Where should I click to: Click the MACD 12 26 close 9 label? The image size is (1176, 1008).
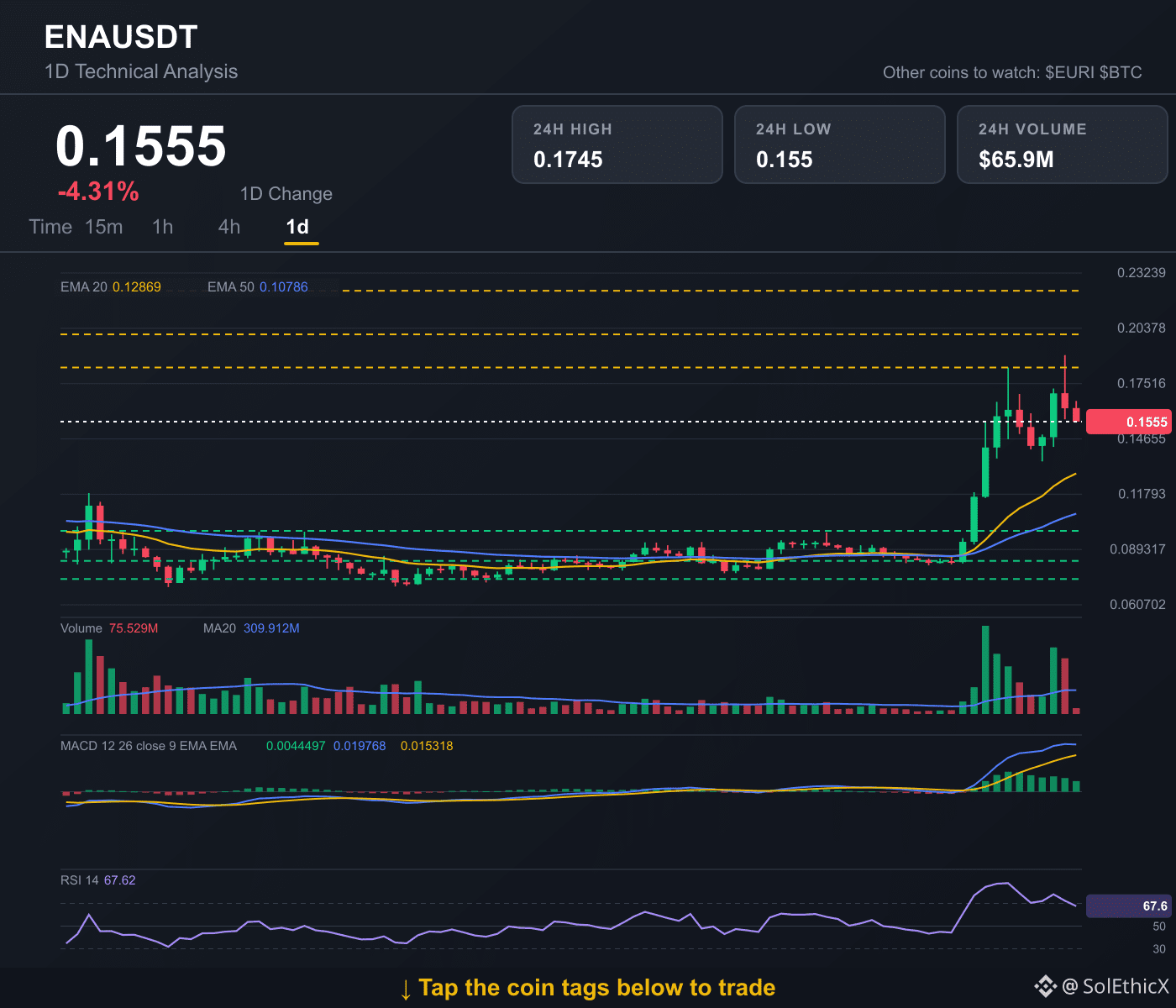[x=149, y=746]
